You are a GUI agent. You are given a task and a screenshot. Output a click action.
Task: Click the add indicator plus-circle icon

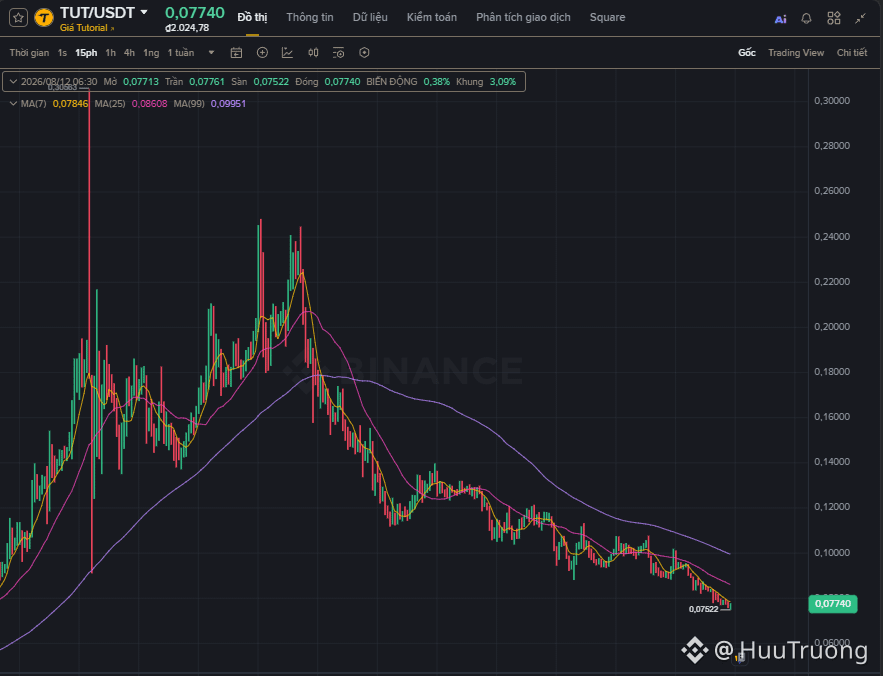(x=262, y=52)
